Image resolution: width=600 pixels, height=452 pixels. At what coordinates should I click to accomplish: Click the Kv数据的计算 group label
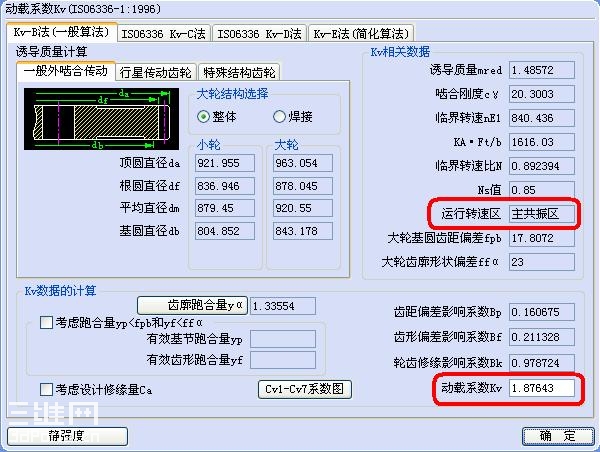(60, 291)
